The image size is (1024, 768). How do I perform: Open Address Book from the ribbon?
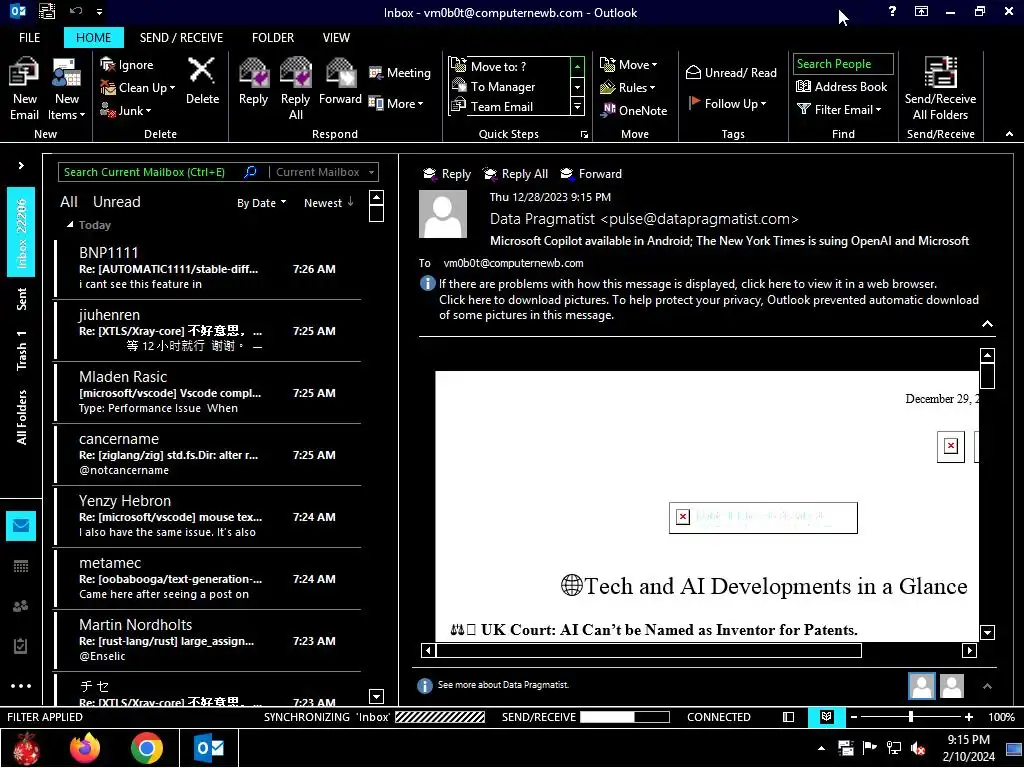coord(842,86)
